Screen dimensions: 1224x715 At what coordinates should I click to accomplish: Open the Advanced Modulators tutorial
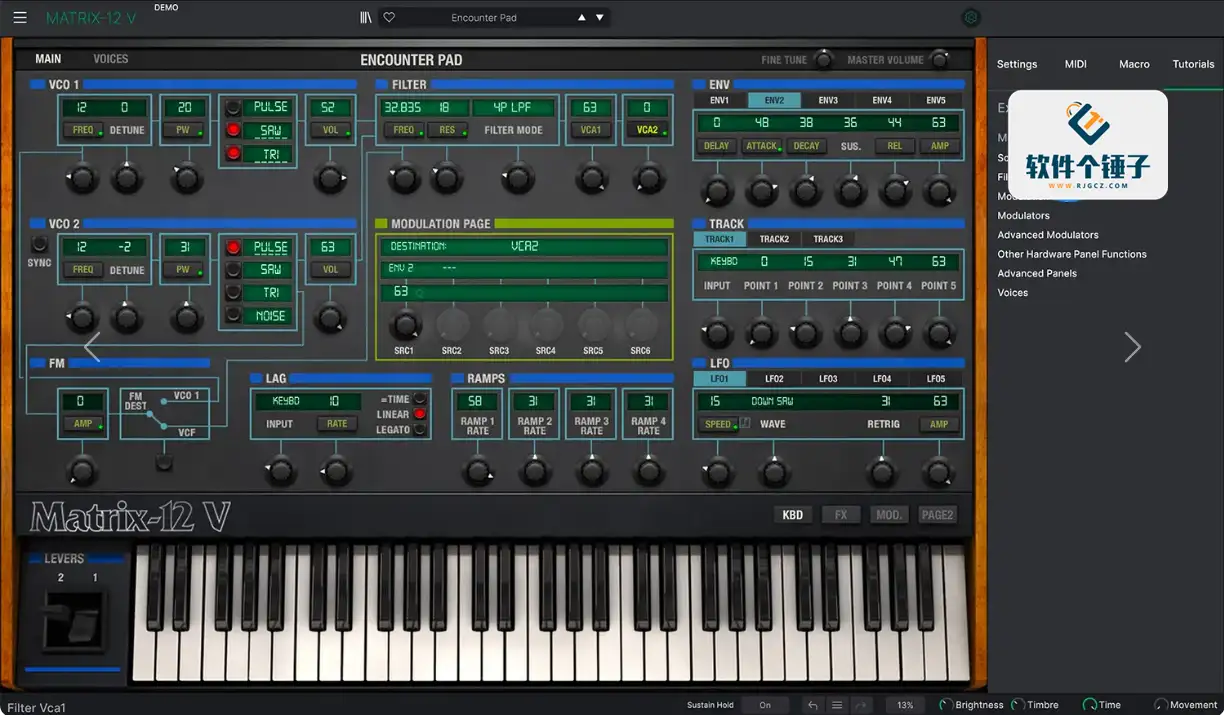click(1046, 235)
